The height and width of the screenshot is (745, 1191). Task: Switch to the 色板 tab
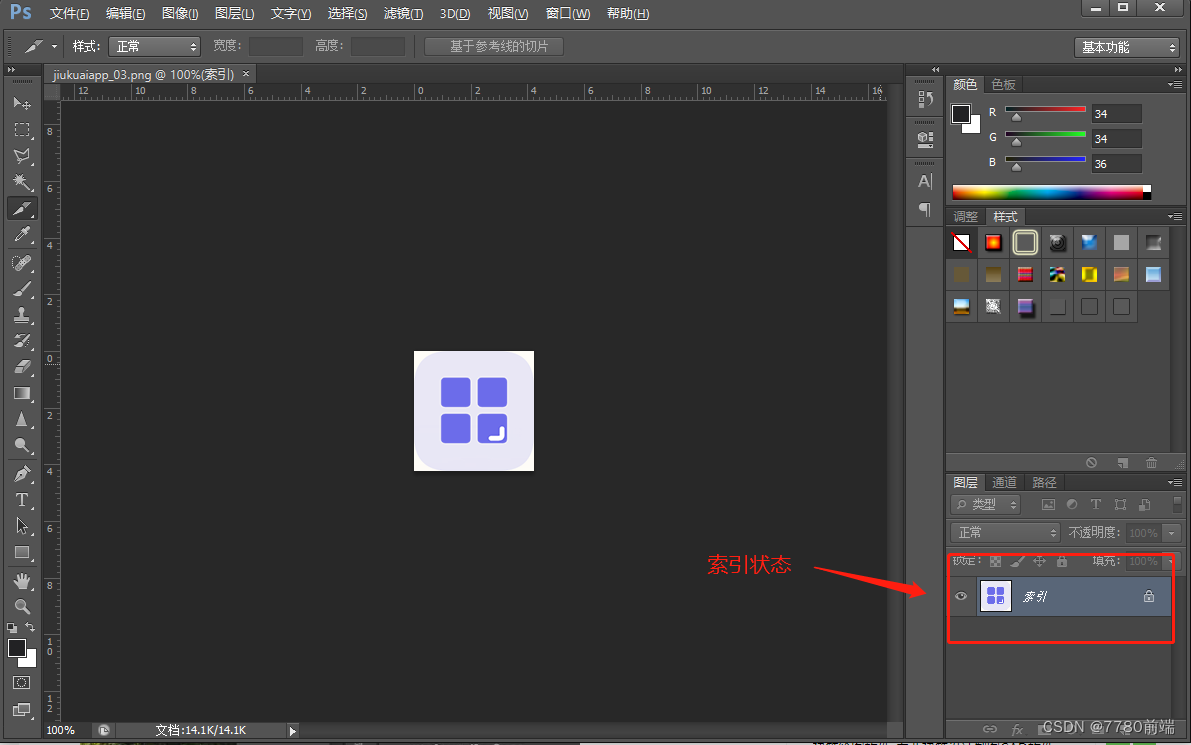[x=1003, y=84]
